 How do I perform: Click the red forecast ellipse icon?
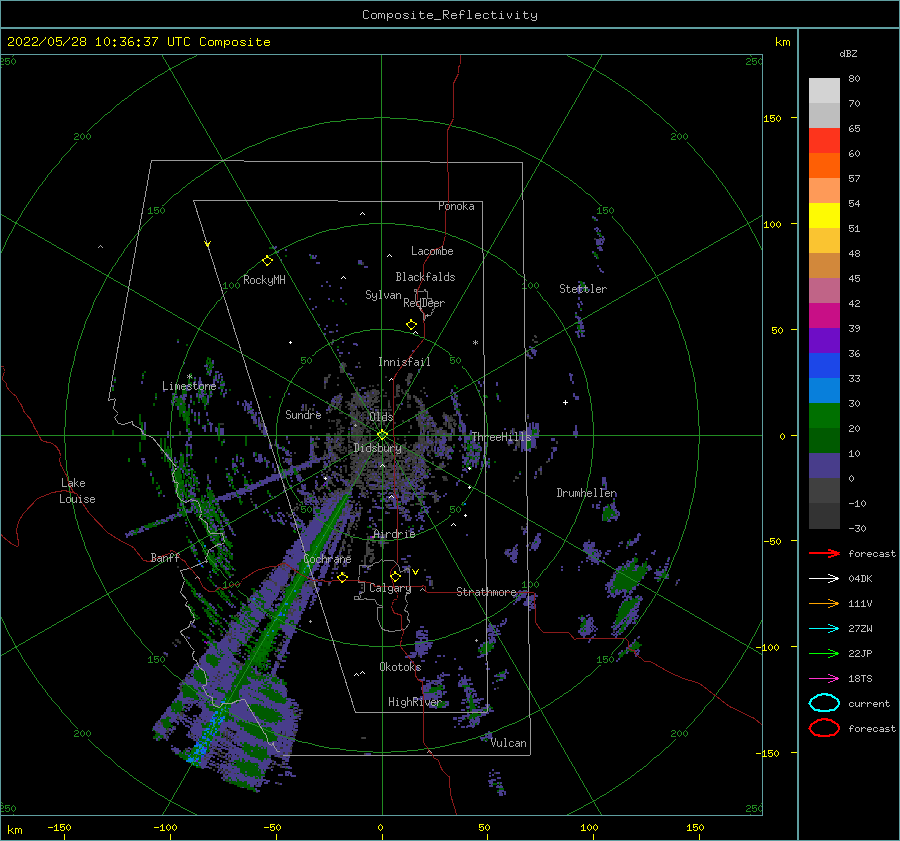point(824,728)
